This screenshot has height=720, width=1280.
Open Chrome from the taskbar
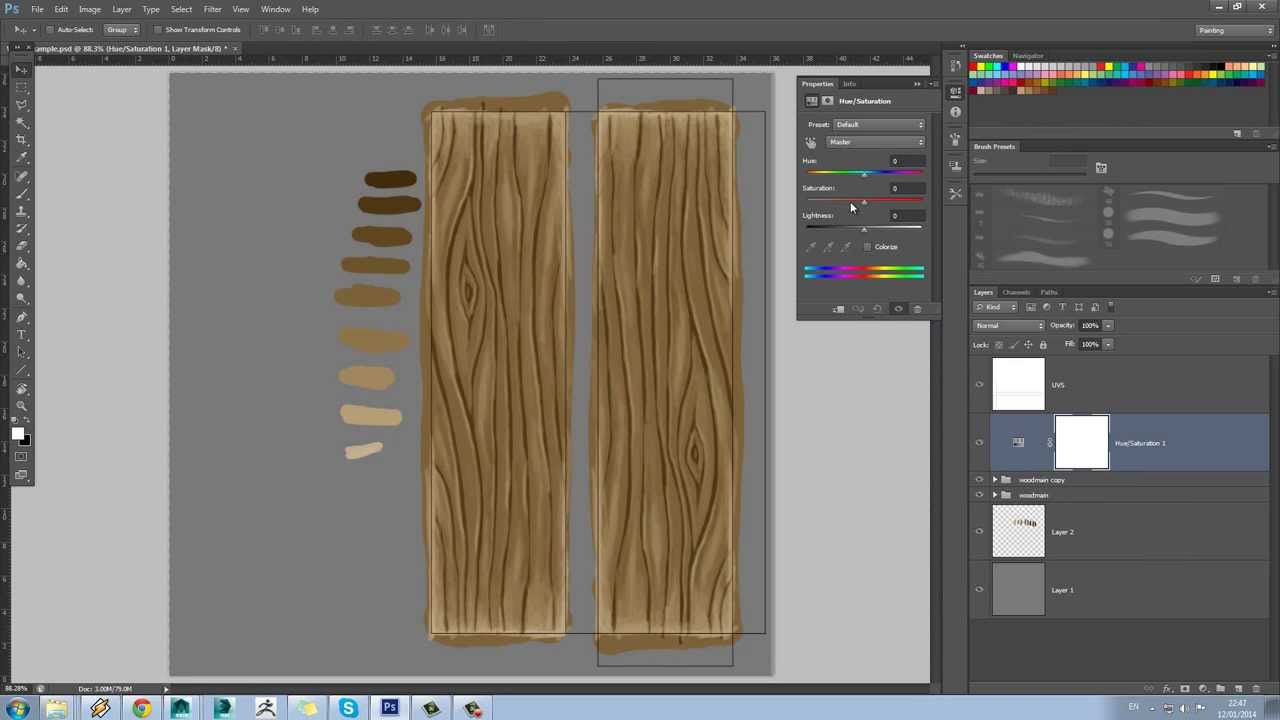coord(141,709)
